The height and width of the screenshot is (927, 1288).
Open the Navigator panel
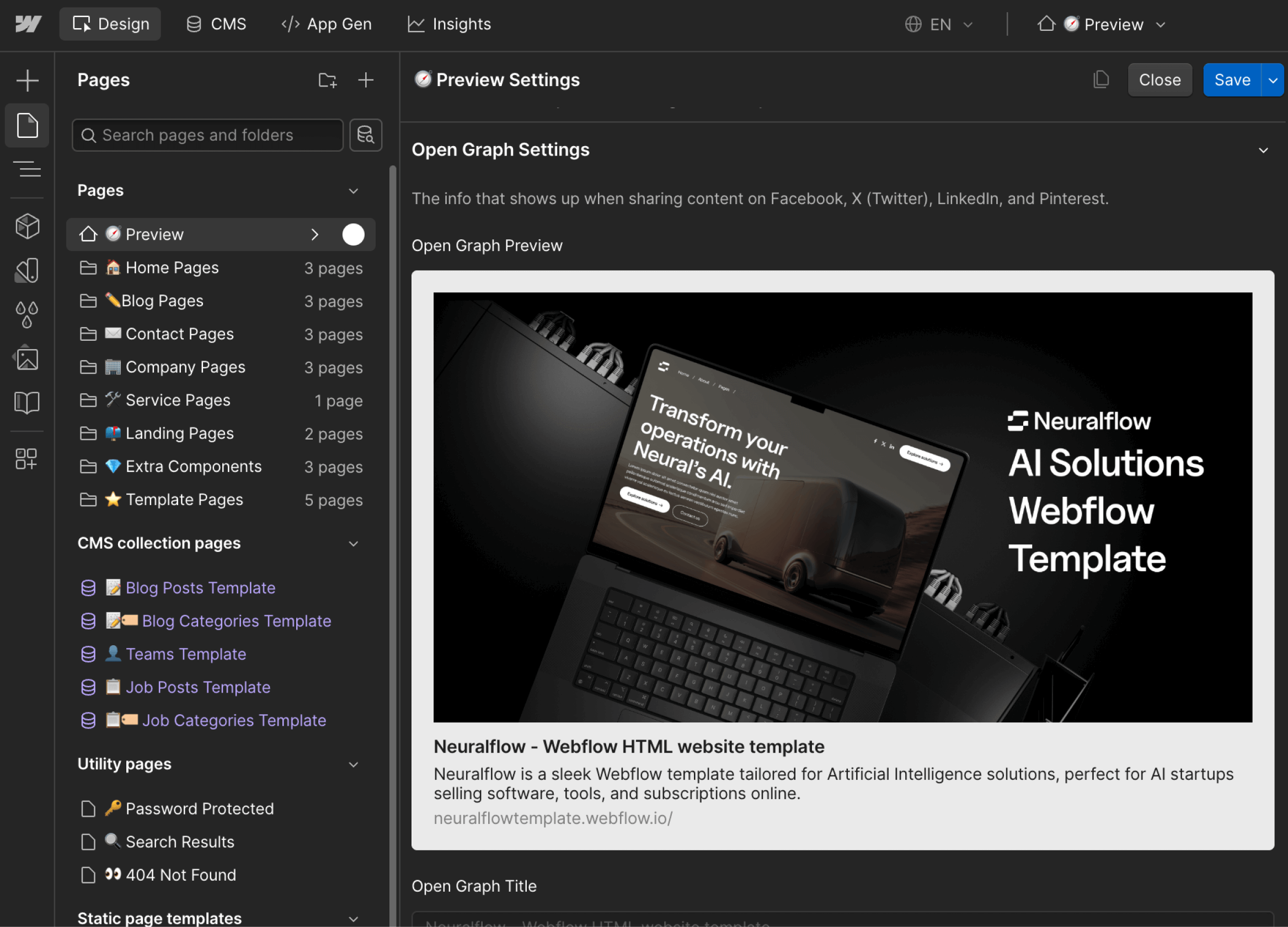point(26,169)
